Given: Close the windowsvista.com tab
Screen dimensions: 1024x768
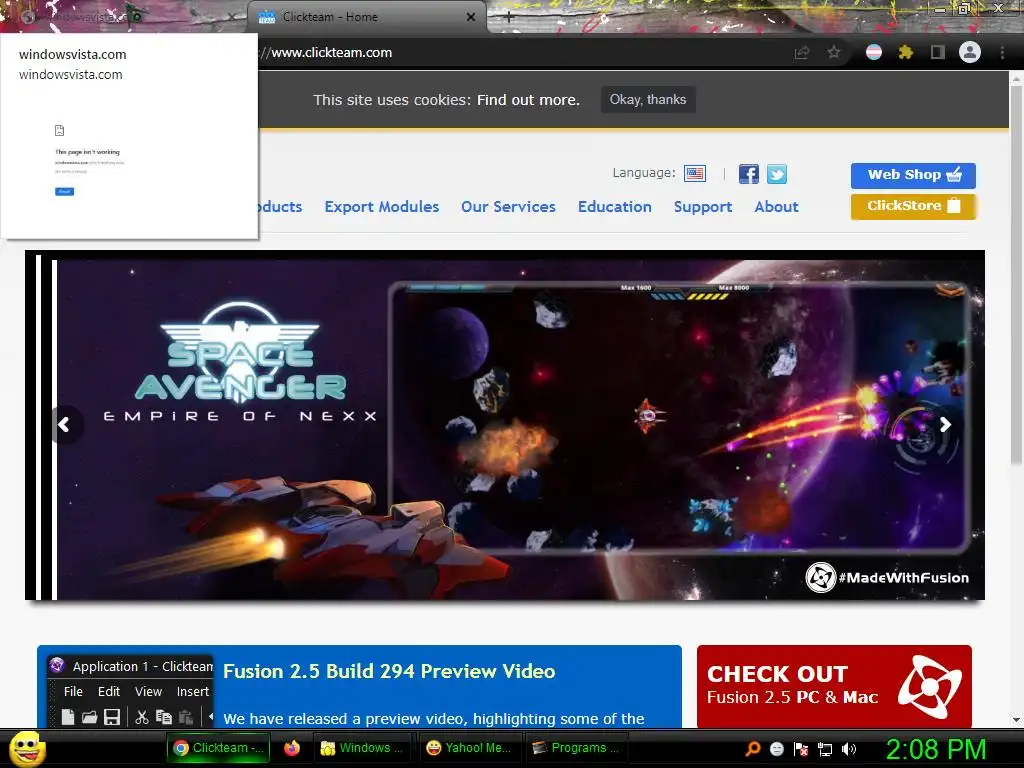Looking at the screenshot, I should tap(232, 17).
